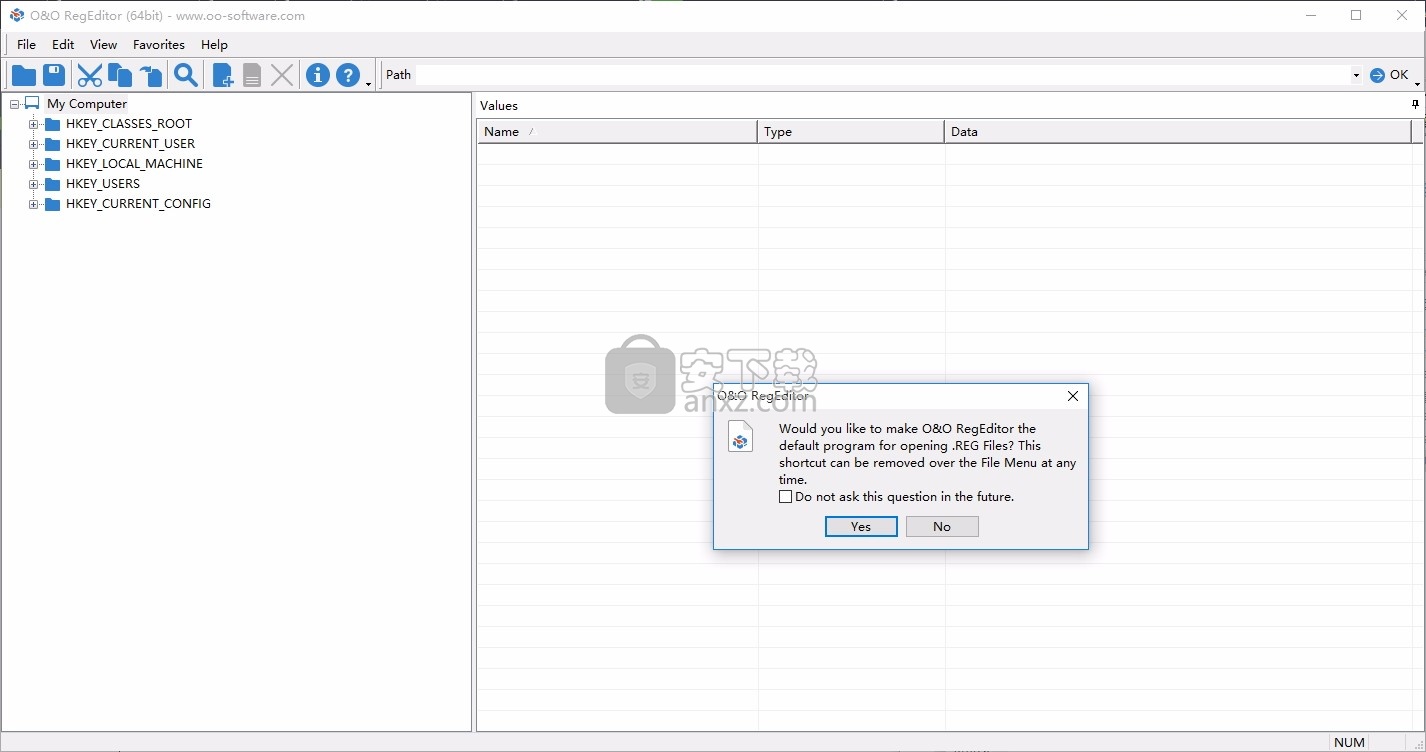Screen dimensions: 1426x752
Task: Open toolbar options arrow after Help icon
Action: pyautogui.click(x=368, y=84)
